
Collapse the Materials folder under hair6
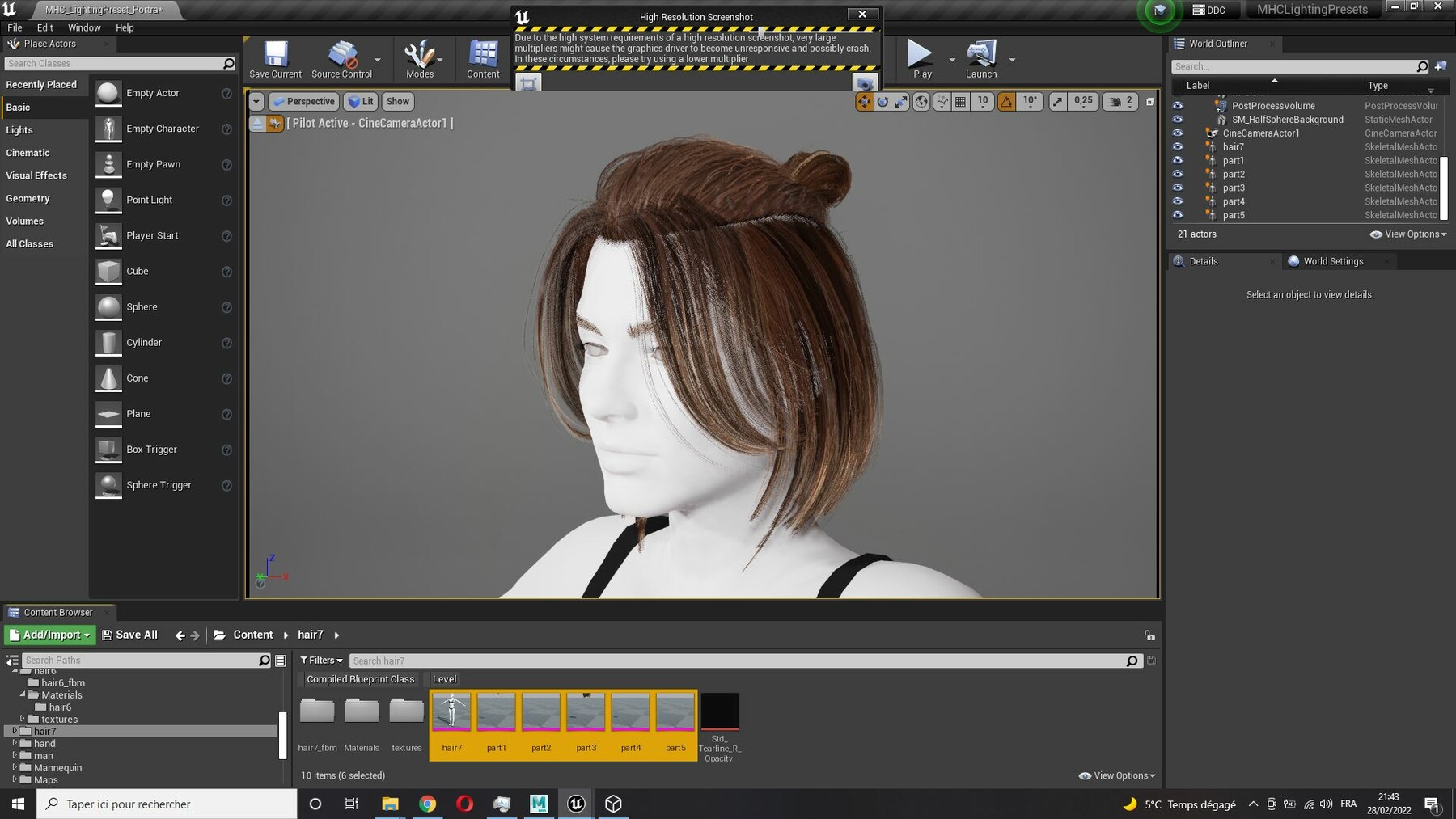coord(23,694)
